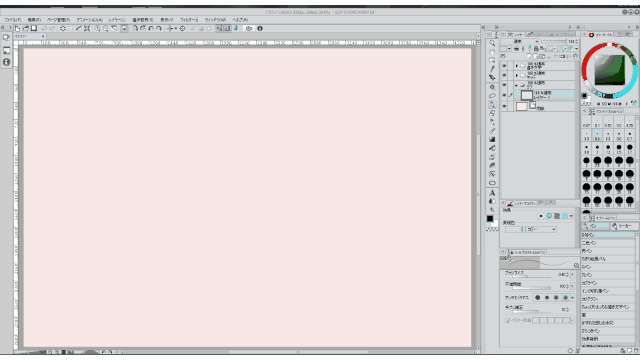Click the canvas horizontal scrollbar
640x360 pixels.
point(298,352)
